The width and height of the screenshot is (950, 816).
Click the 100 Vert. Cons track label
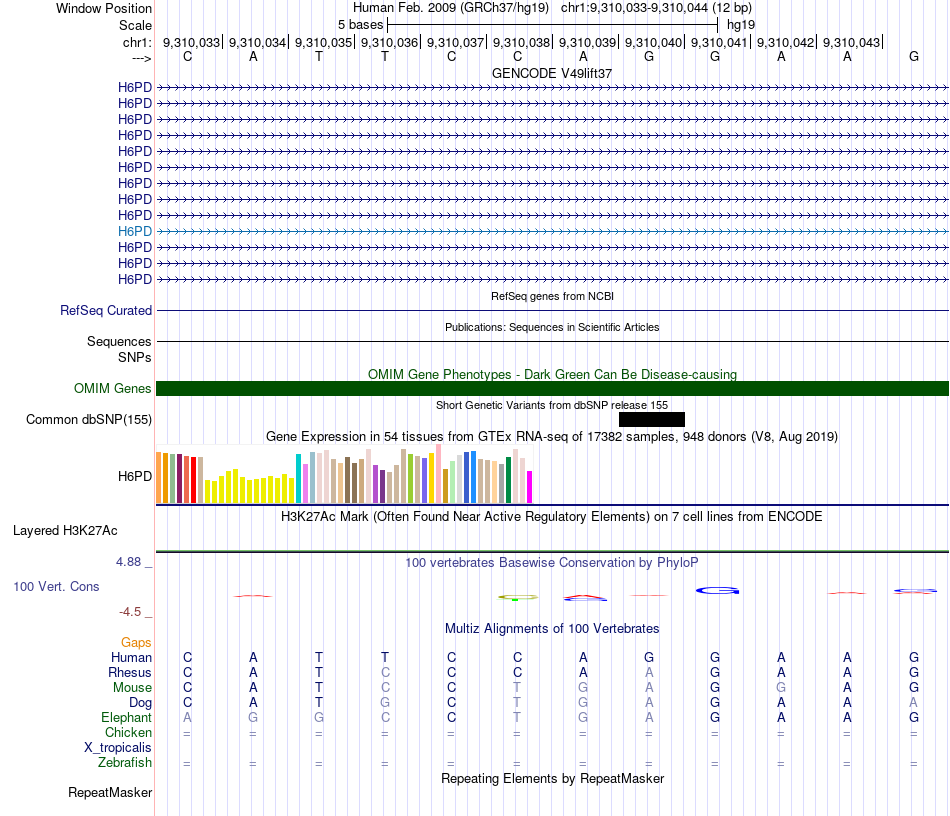56,586
